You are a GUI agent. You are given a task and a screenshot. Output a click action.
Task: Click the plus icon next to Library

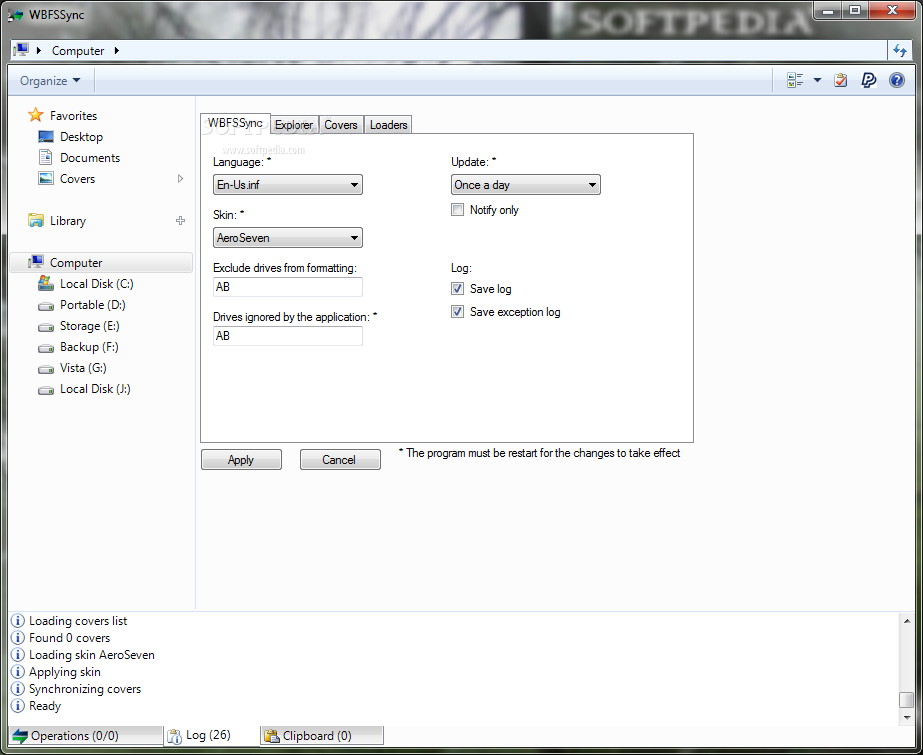pyautogui.click(x=181, y=221)
